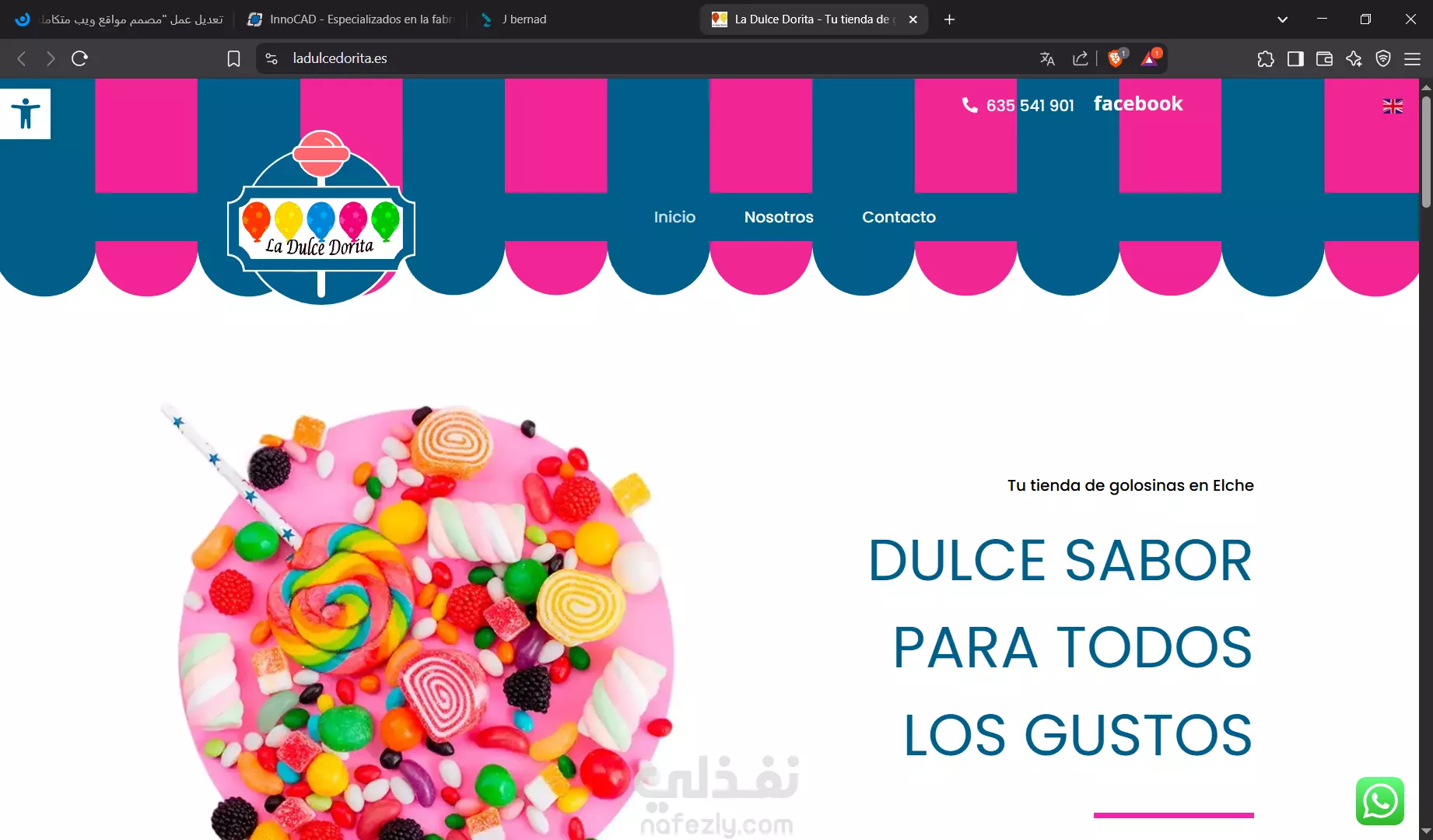The image size is (1433, 840).
Task: Click the 'PARA TODOS' heading line
Action: pyautogui.click(x=1073, y=647)
